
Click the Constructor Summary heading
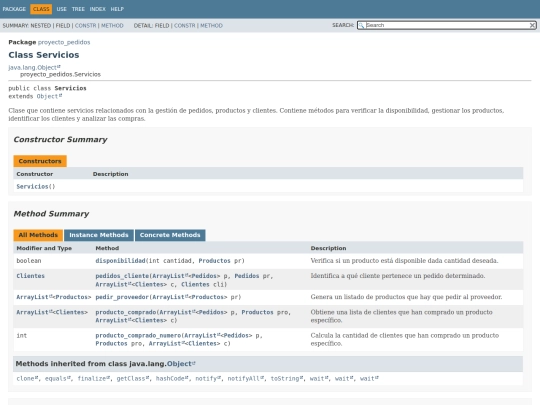pos(60,139)
